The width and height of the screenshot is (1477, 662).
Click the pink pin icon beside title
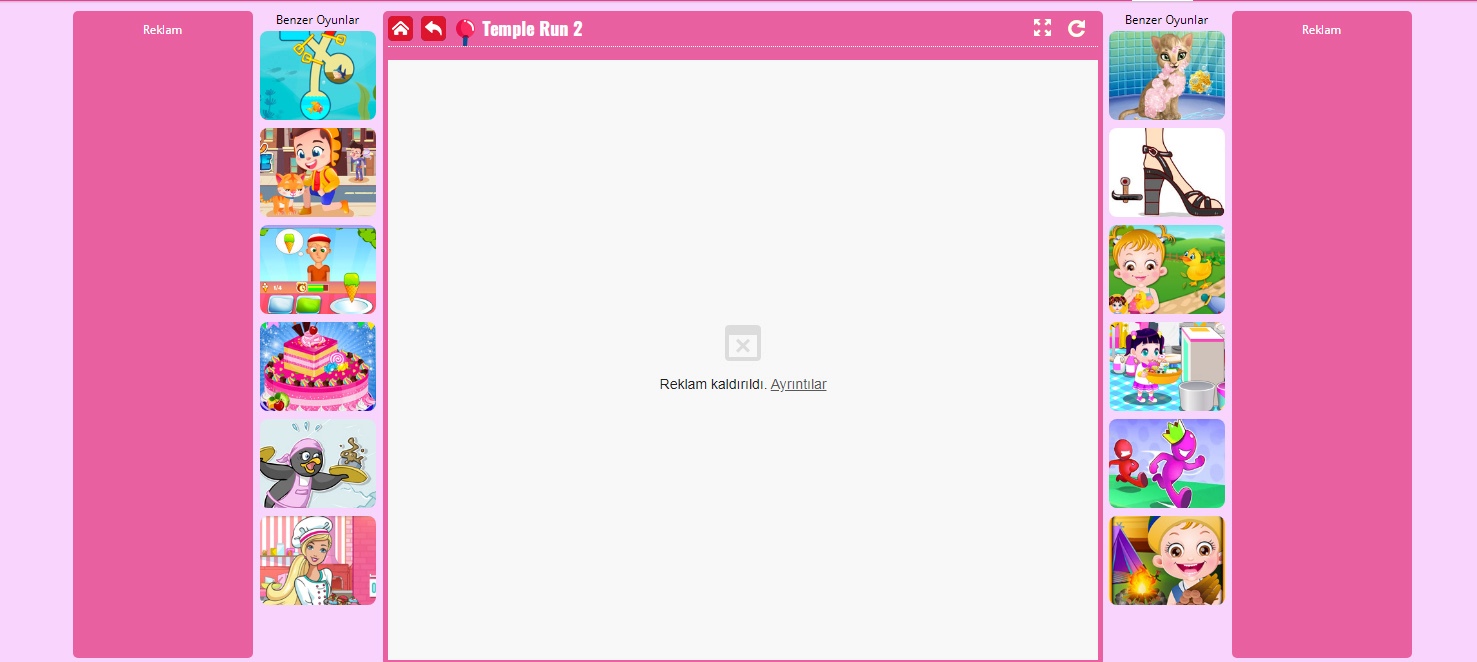coord(465,31)
